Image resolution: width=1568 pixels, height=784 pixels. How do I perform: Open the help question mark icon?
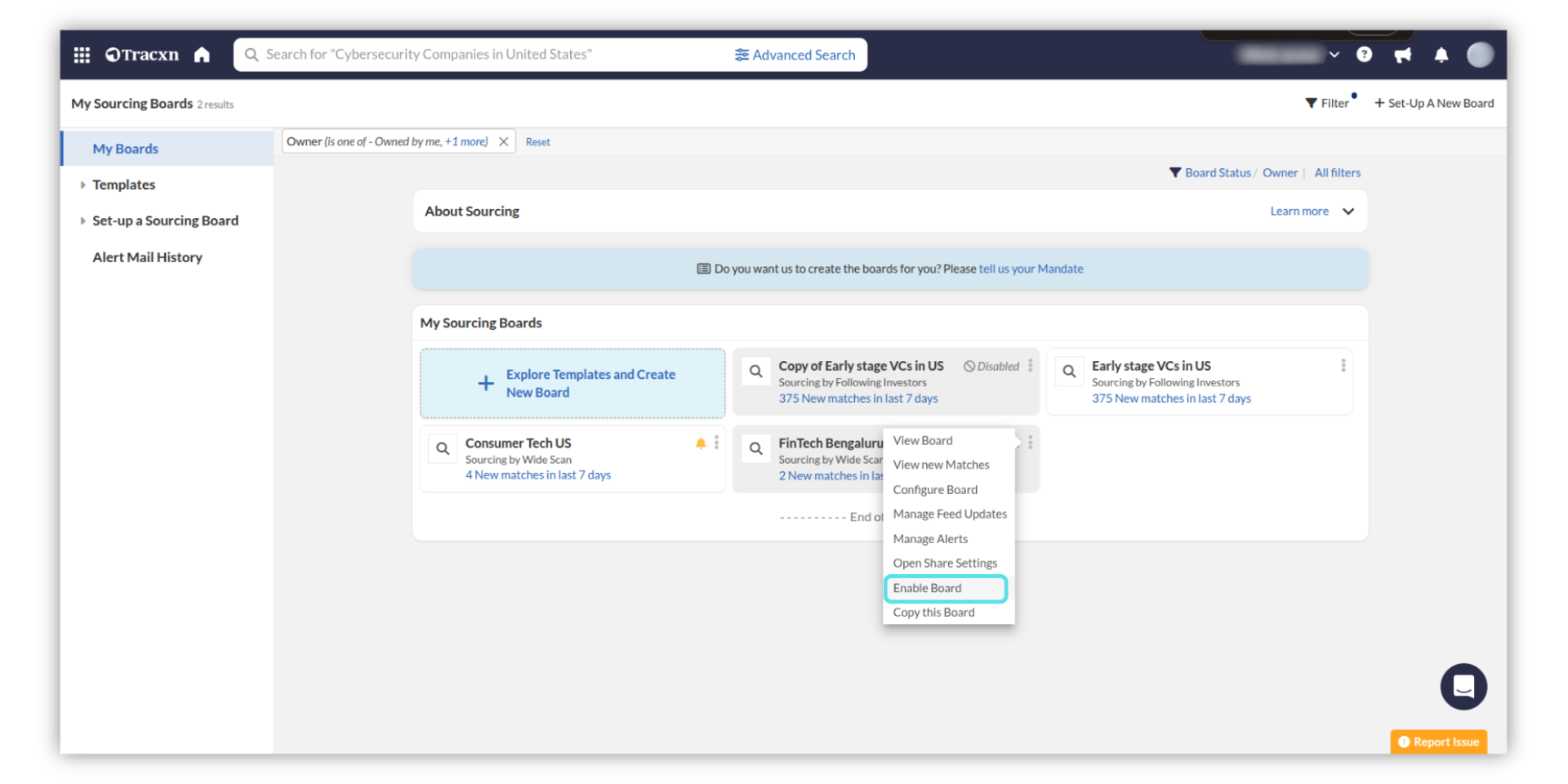[x=1364, y=55]
